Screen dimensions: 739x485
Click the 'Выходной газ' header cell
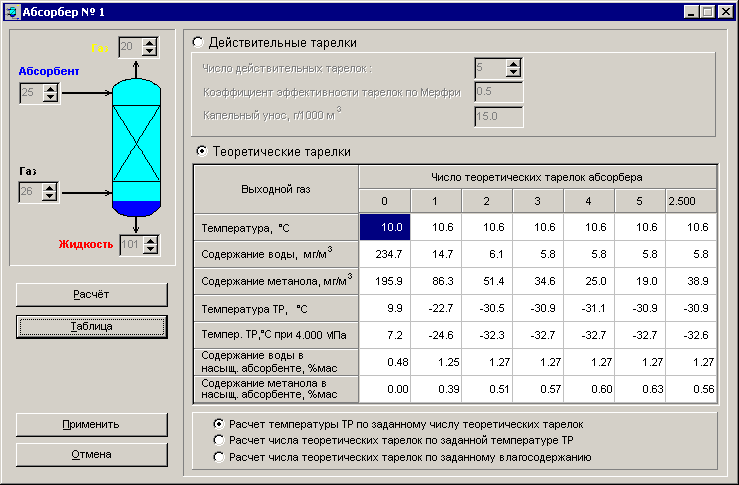(276, 189)
